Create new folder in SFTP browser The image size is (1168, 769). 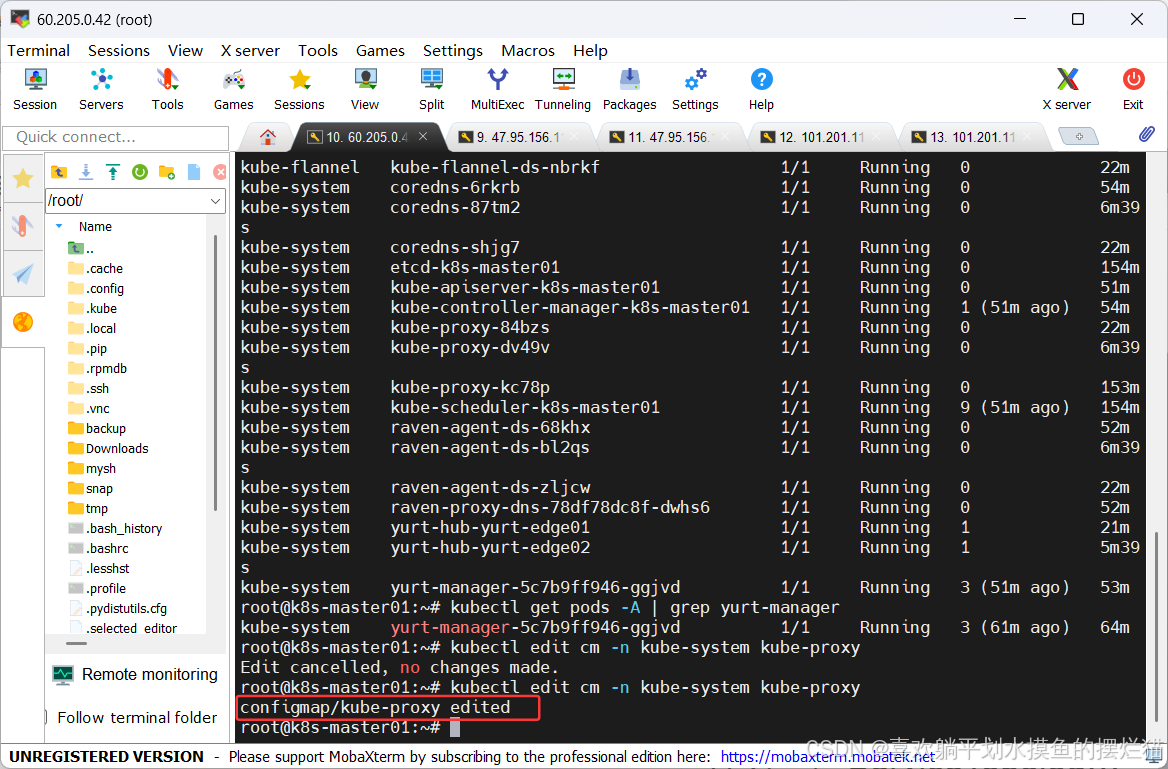coord(167,172)
